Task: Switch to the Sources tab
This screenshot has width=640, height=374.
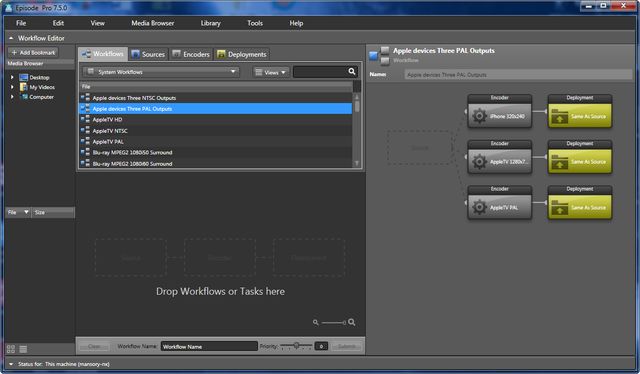Action: click(148, 54)
